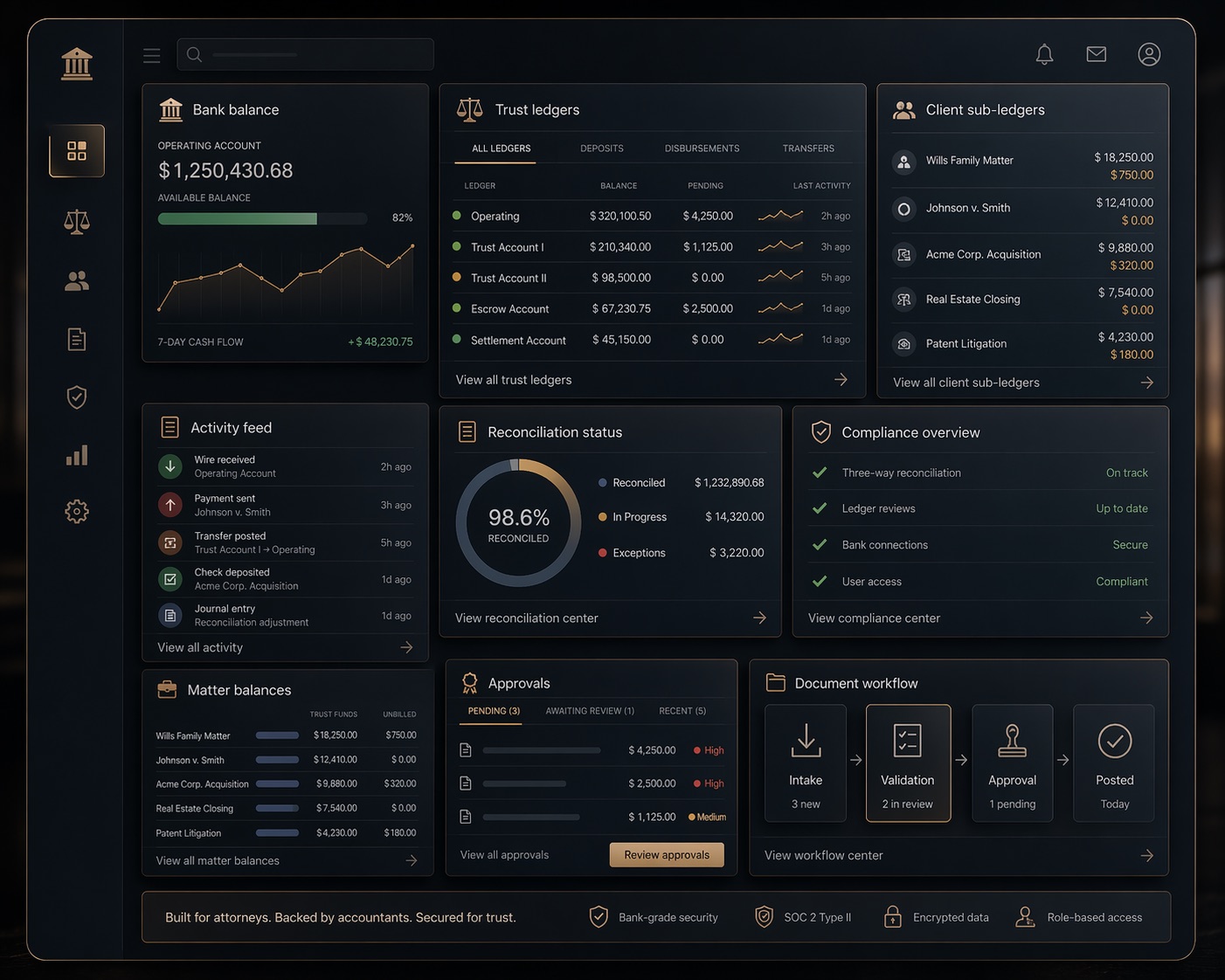Viewport: 1225px width, 980px height.
Task: Click in the top search field
Action: click(305, 54)
